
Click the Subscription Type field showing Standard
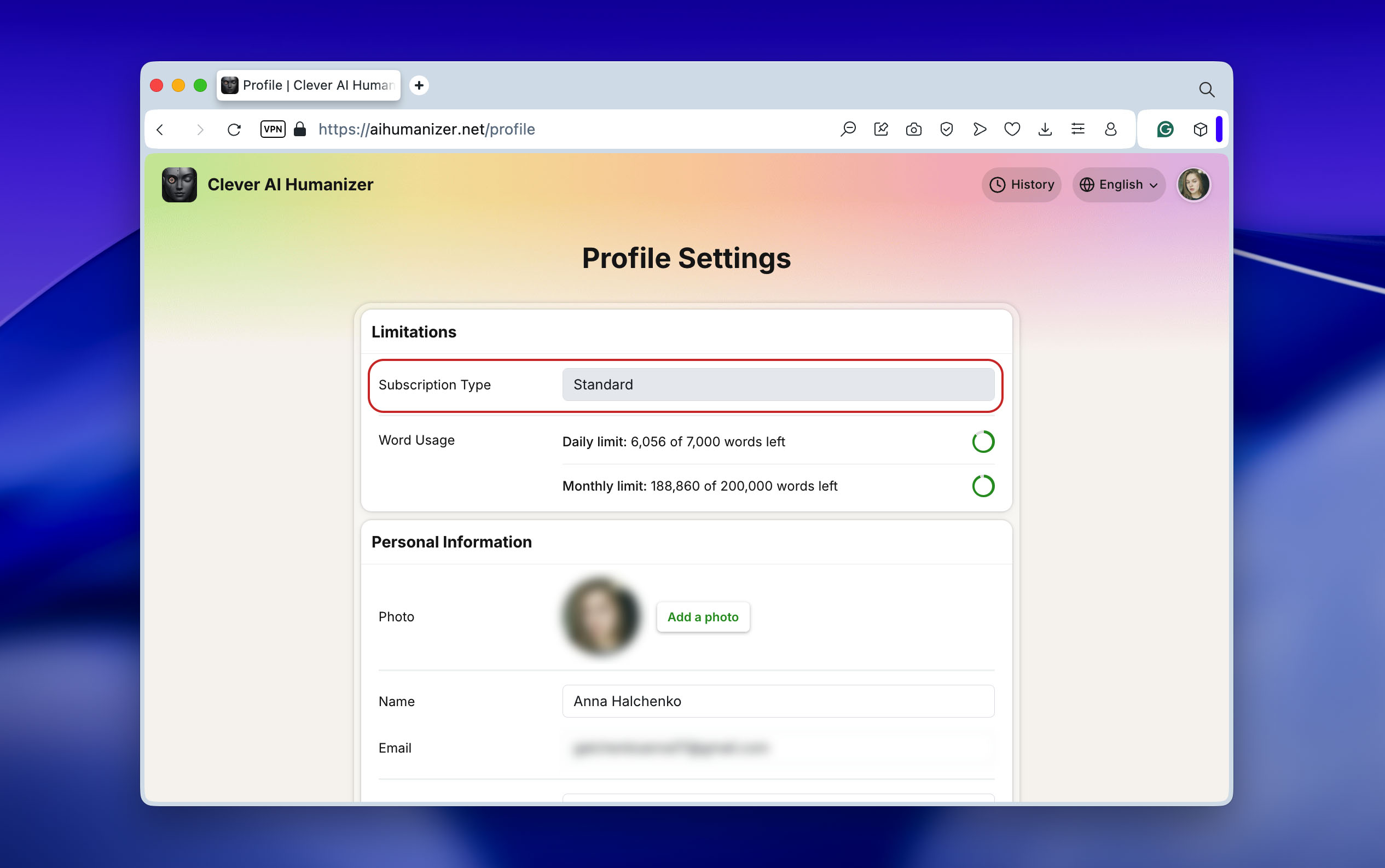(778, 385)
